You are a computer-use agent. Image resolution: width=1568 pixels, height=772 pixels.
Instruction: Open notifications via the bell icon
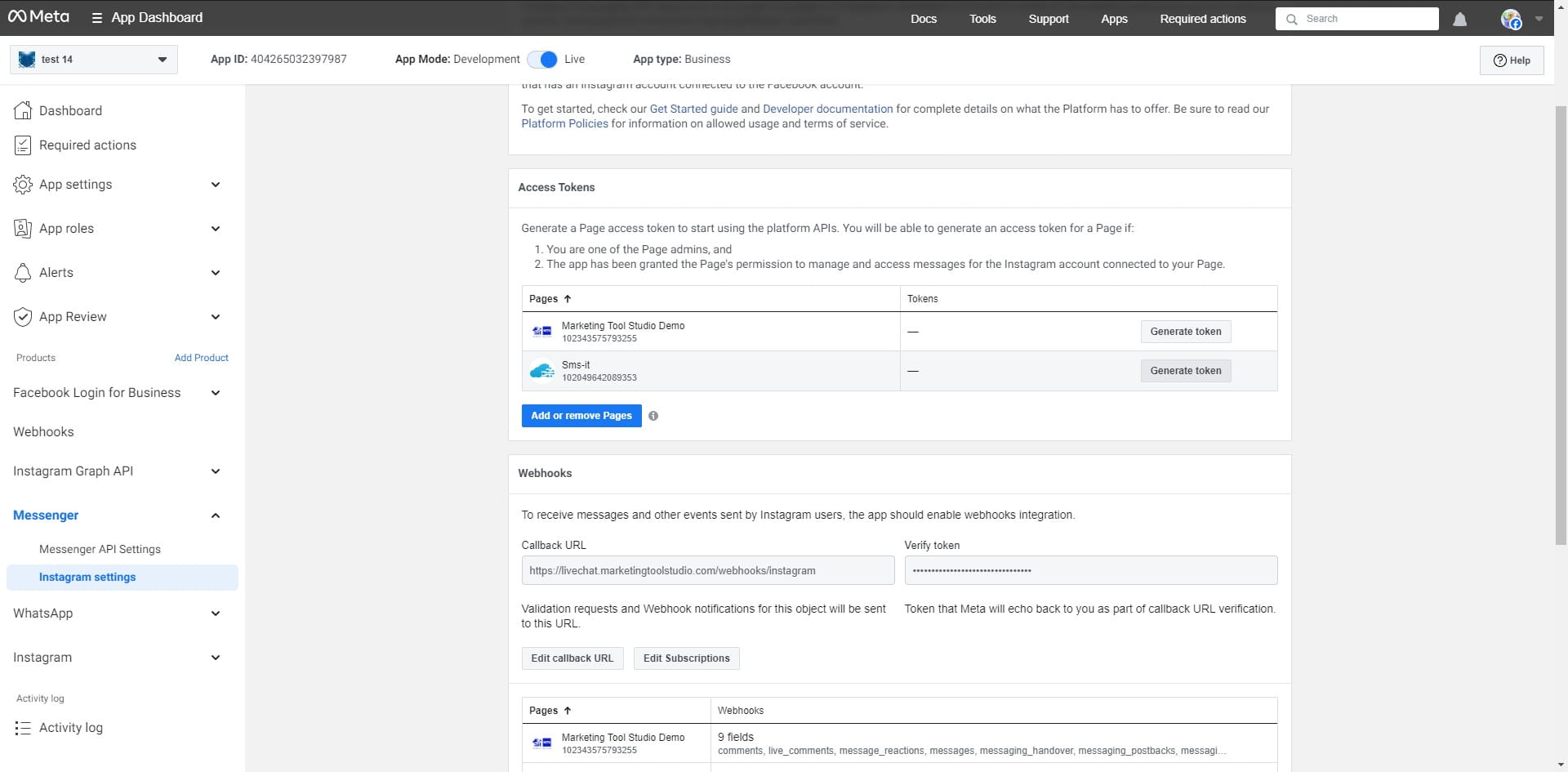coord(1459,19)
